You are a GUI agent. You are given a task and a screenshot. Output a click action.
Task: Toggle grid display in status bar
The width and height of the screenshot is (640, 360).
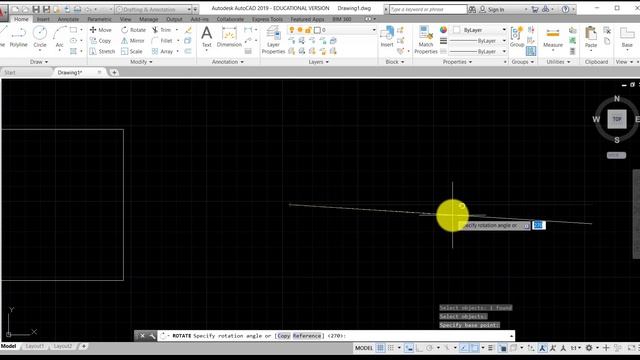pos(380,348)
